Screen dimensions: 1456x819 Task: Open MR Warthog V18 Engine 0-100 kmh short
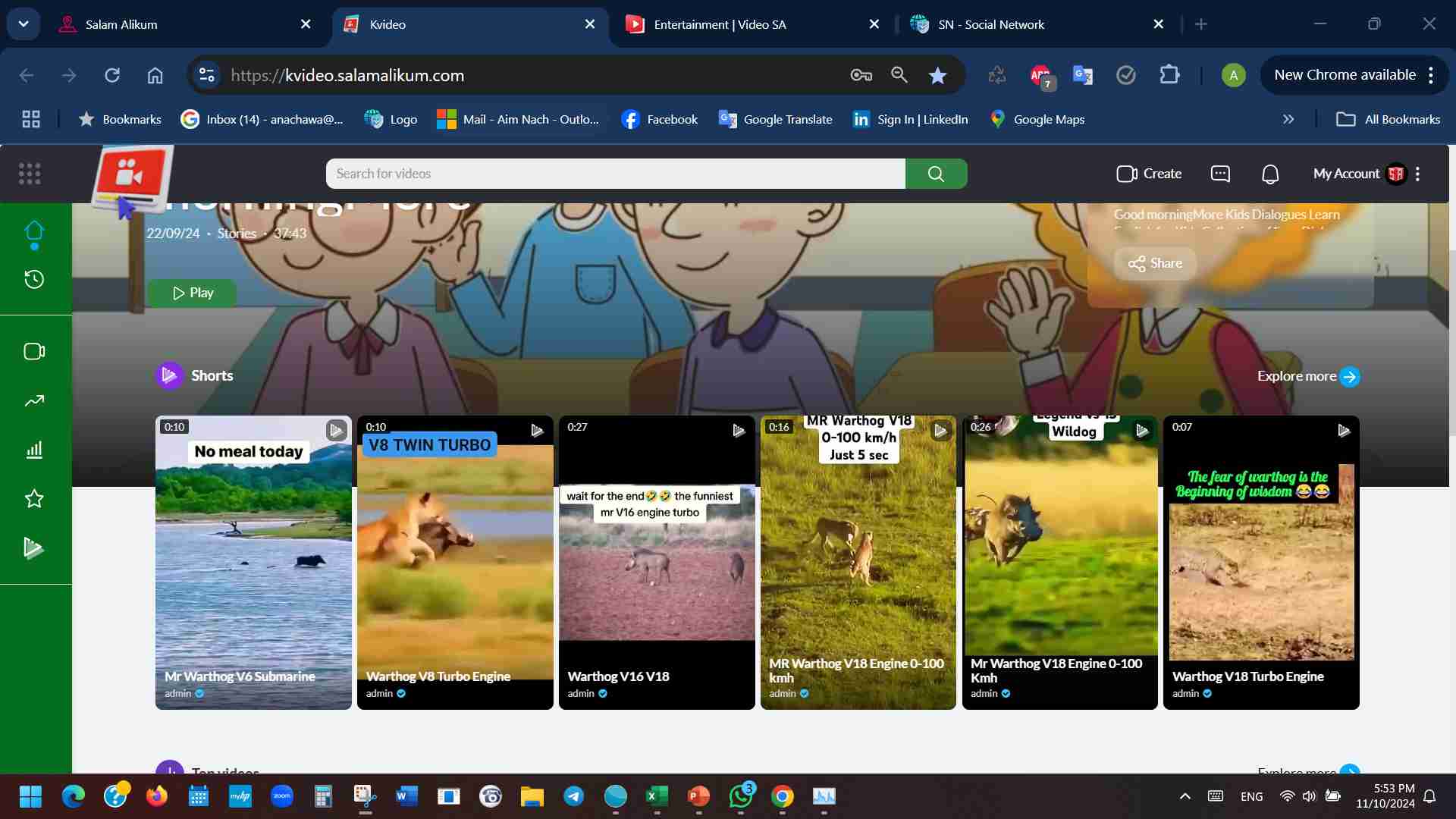(858, 563)
